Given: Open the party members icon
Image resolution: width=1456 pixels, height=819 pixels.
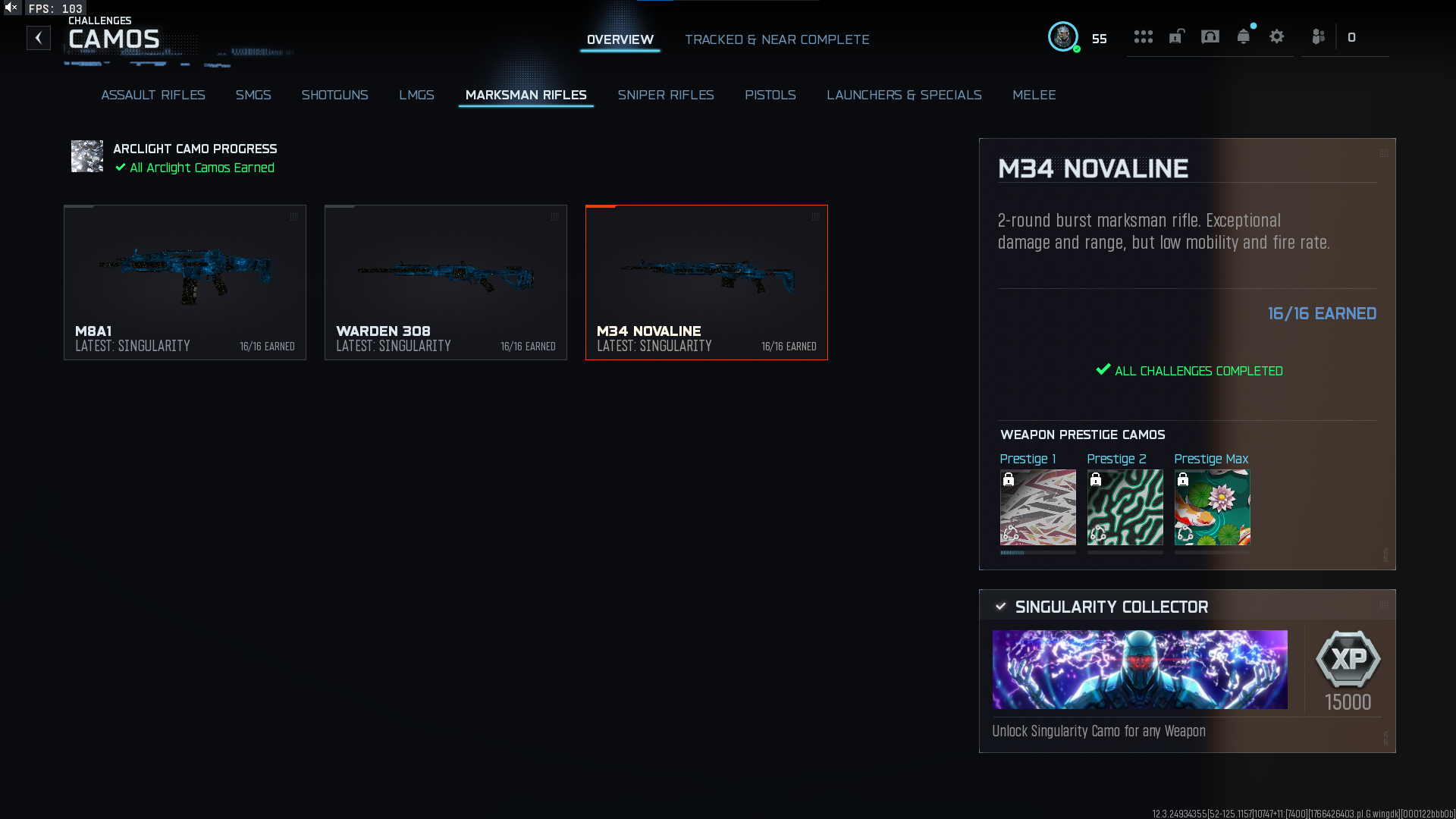Looking at the screenshot, I should coord(1319,36).
